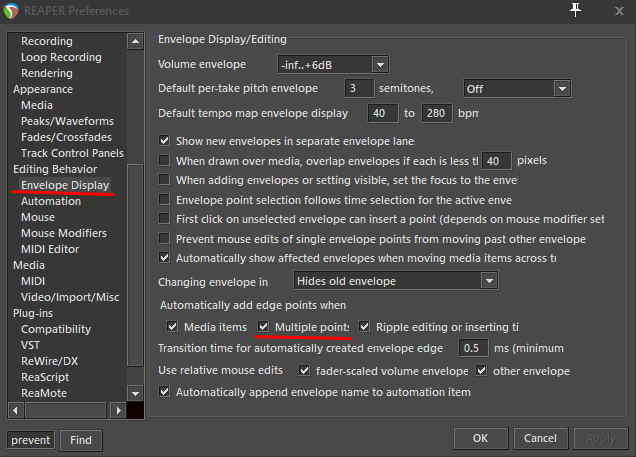636x457 pixels.
Task: Select MIDI under Media category
Action: coord(33,281)
